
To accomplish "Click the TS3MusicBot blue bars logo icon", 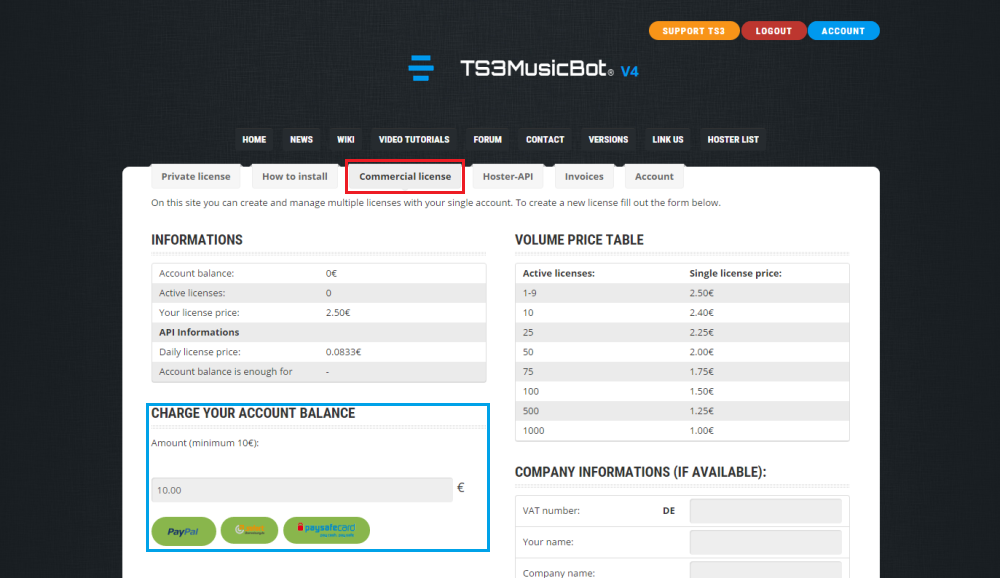I will [421, 68].
